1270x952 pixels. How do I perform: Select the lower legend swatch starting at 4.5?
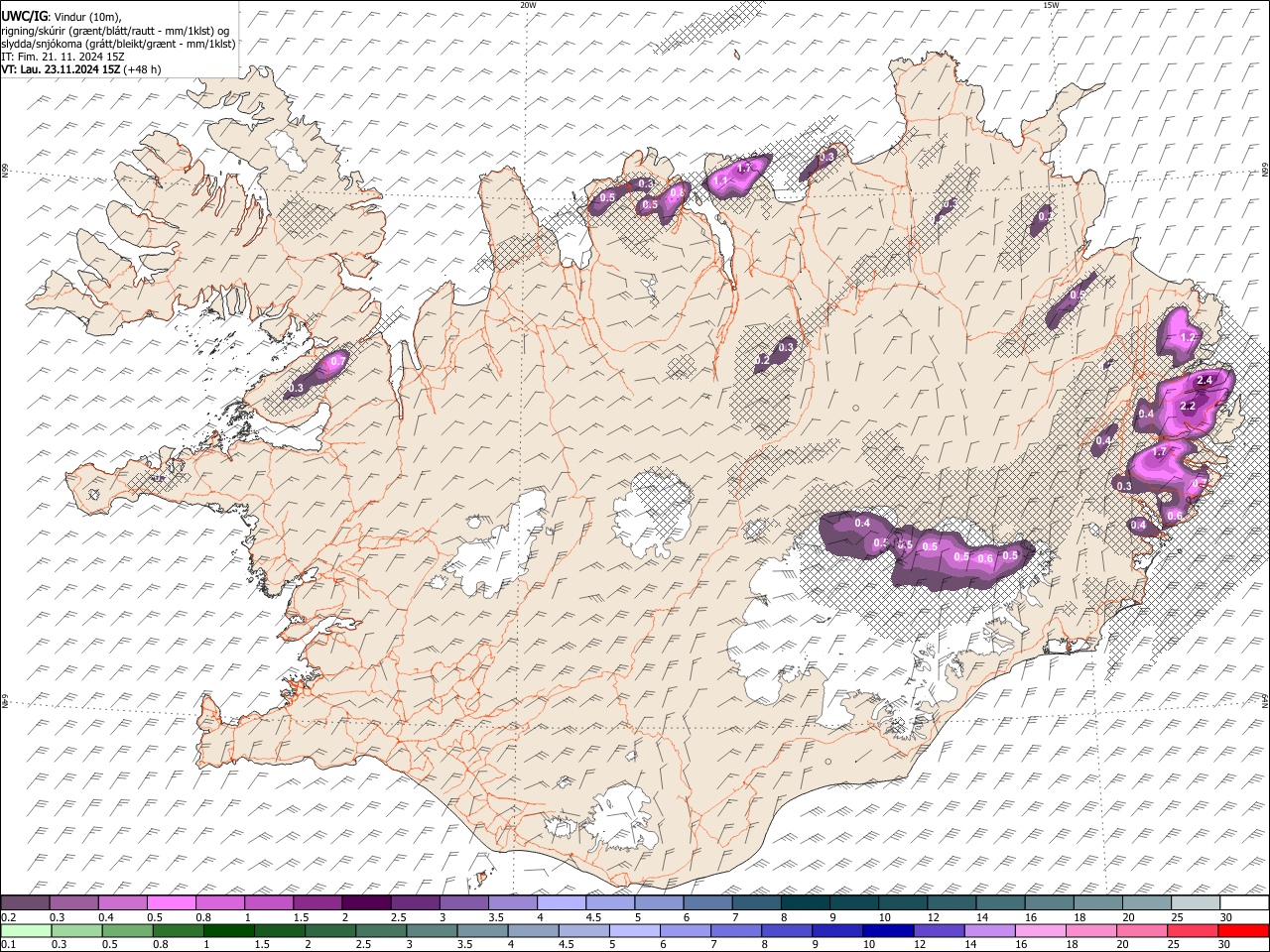click(x=583, y=930)
